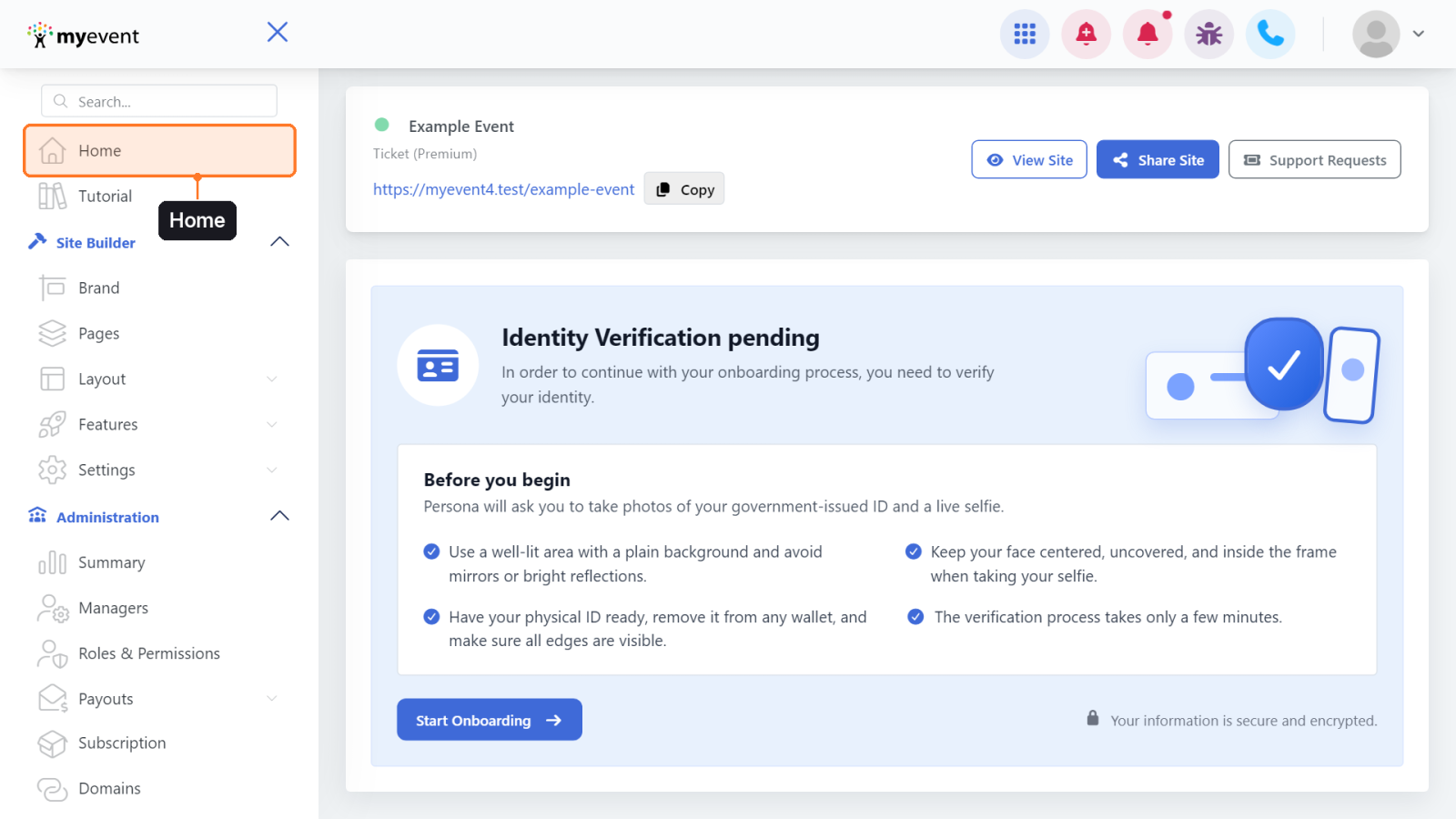Screen dimensions: 1456x819
Task: Open Brand settings
Action: click(98, 288)
